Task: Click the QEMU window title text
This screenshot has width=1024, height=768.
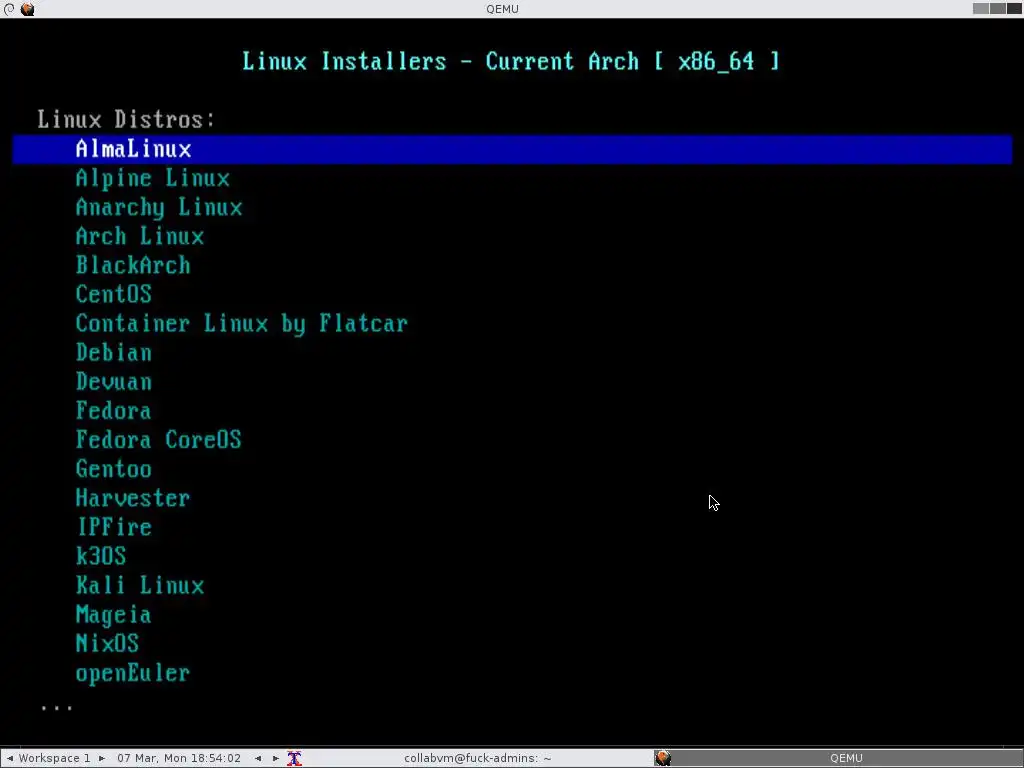Action: click(x=502, y=9)
